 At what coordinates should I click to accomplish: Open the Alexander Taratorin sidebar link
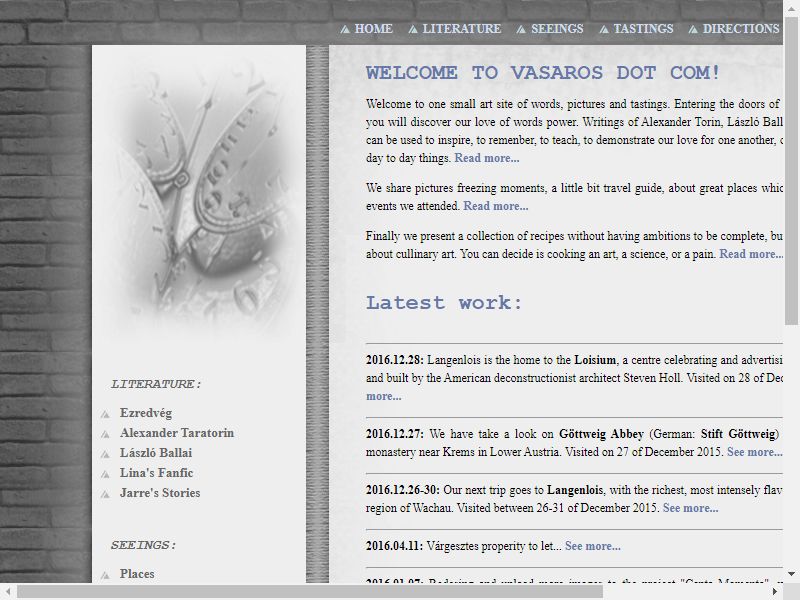coord(177,433)
